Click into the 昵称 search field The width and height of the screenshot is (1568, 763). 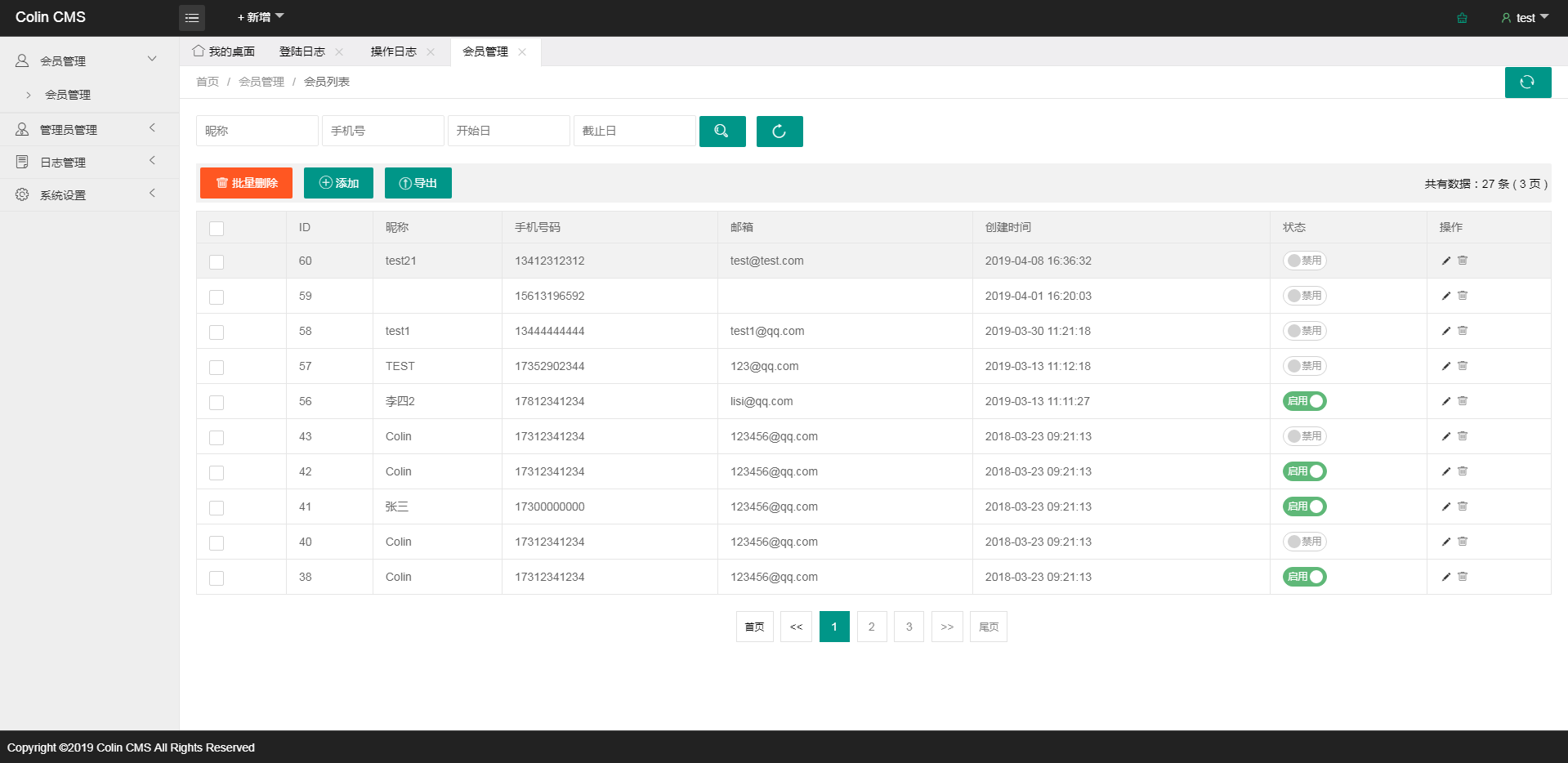257,131
